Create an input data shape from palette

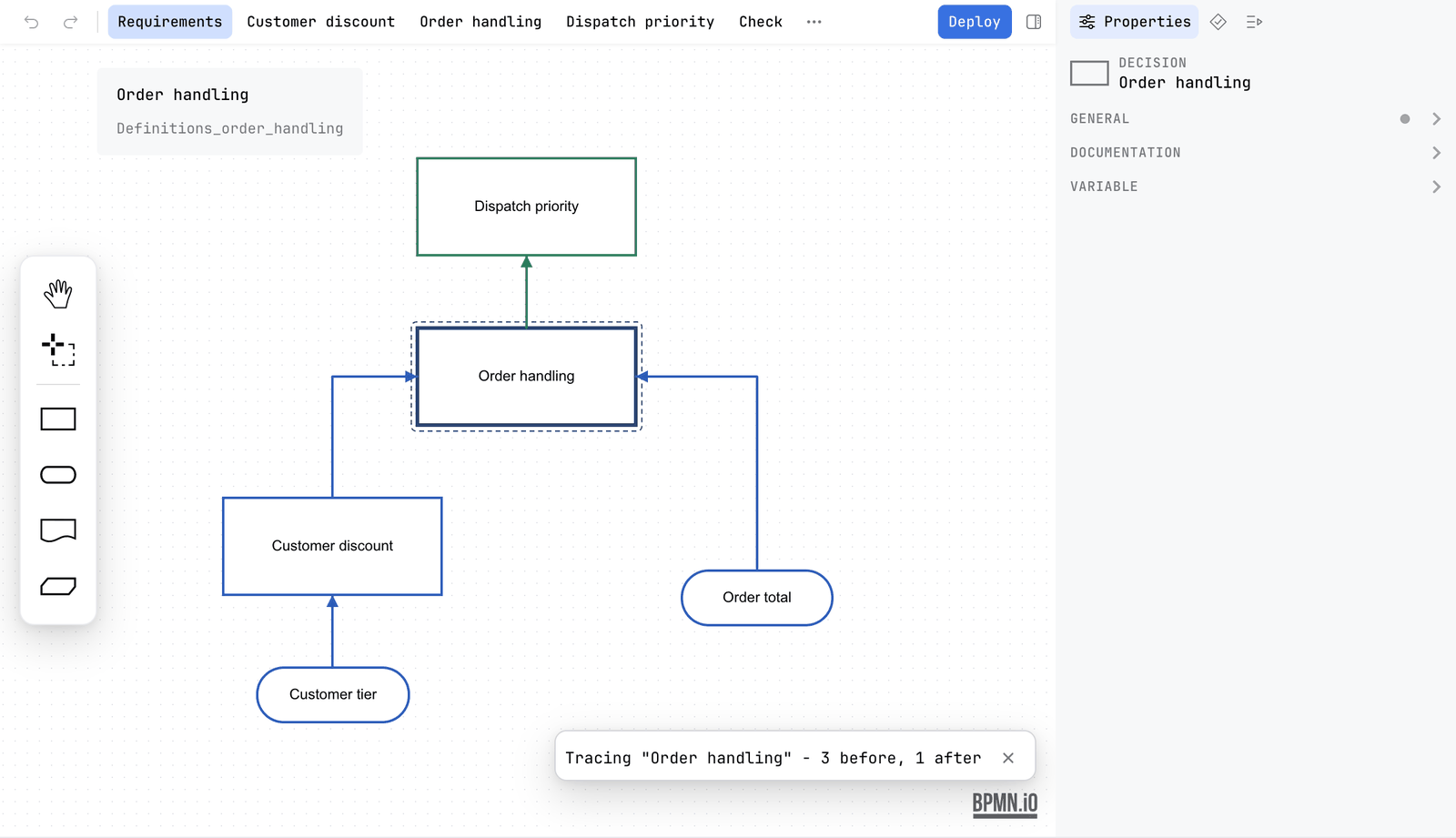point(58,475)
